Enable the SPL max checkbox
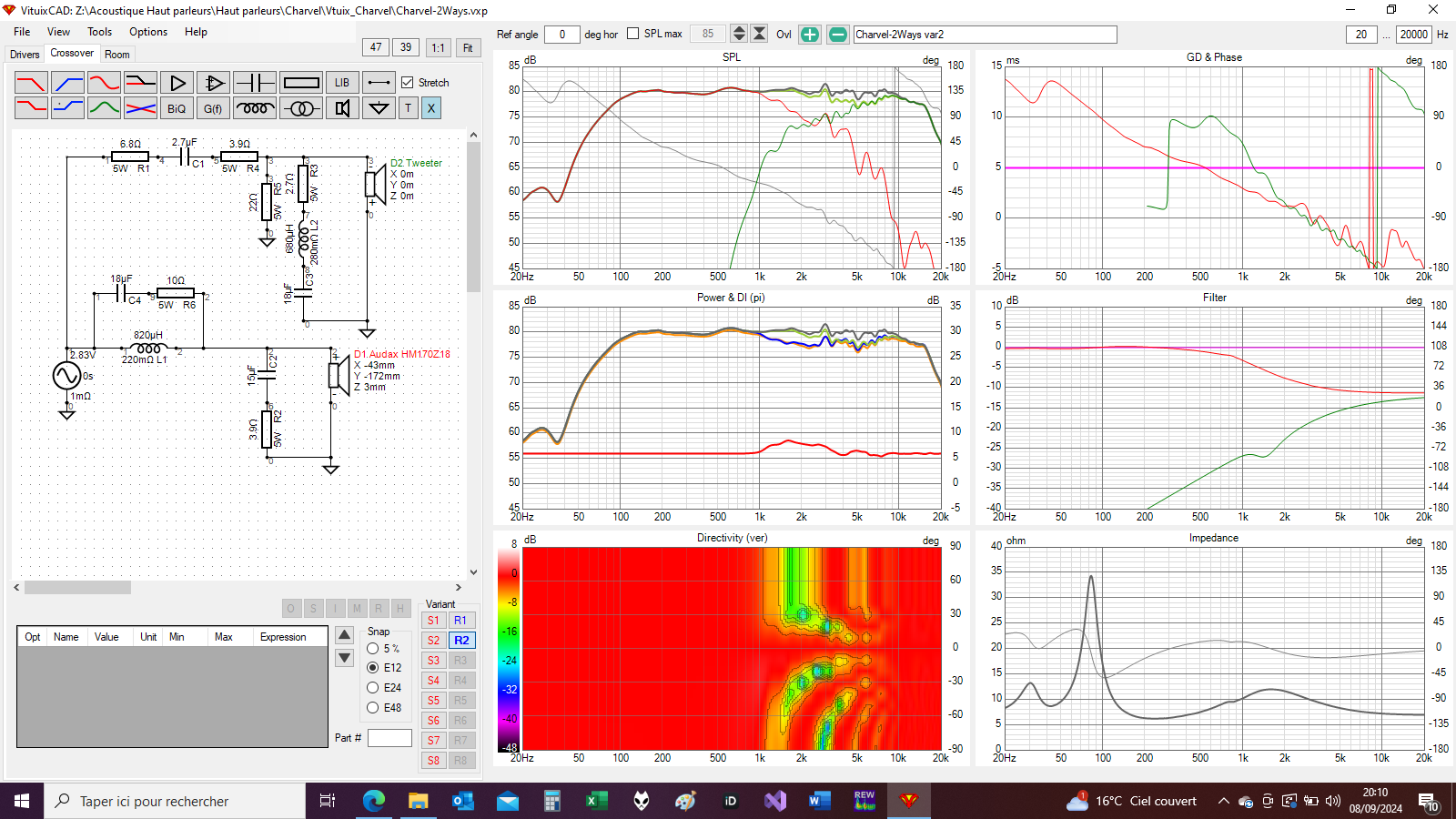The width and height of the screenshot is (1456, 819). coord(633,34)
